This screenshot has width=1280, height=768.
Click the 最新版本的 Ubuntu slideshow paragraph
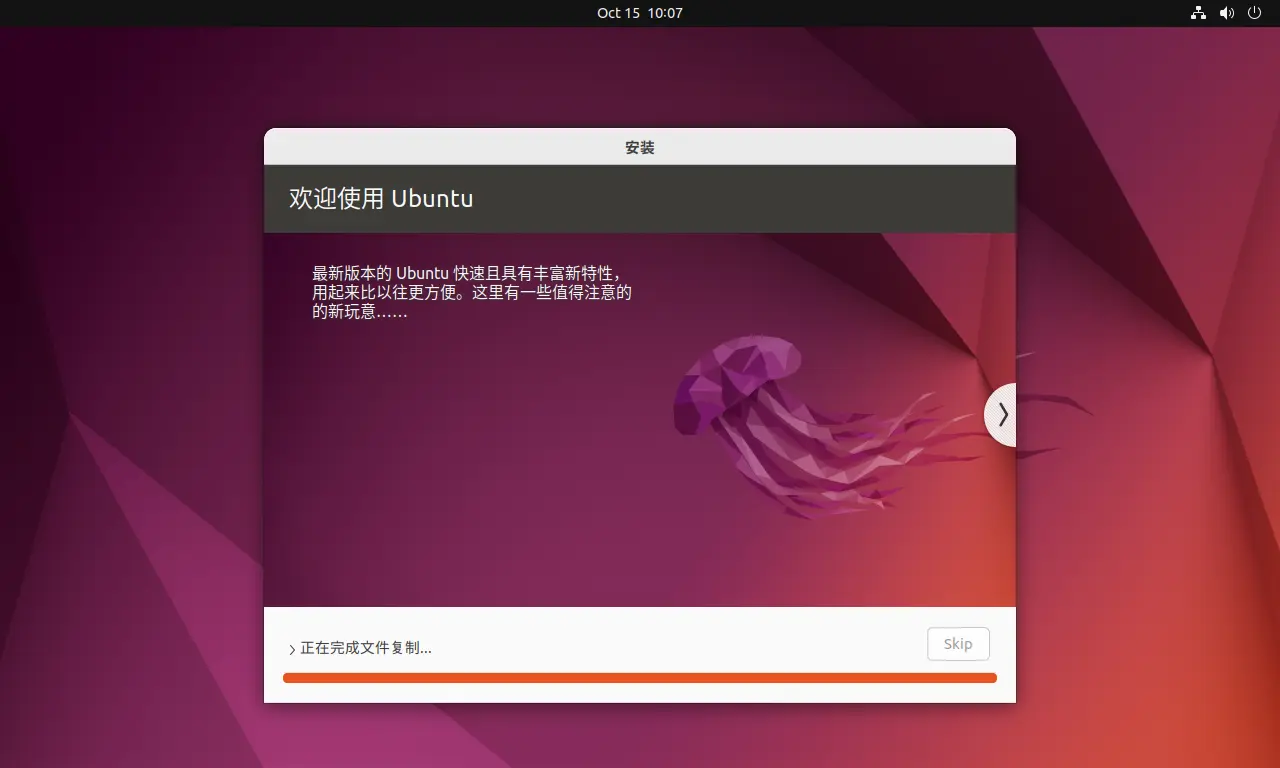tap(472, 292)
